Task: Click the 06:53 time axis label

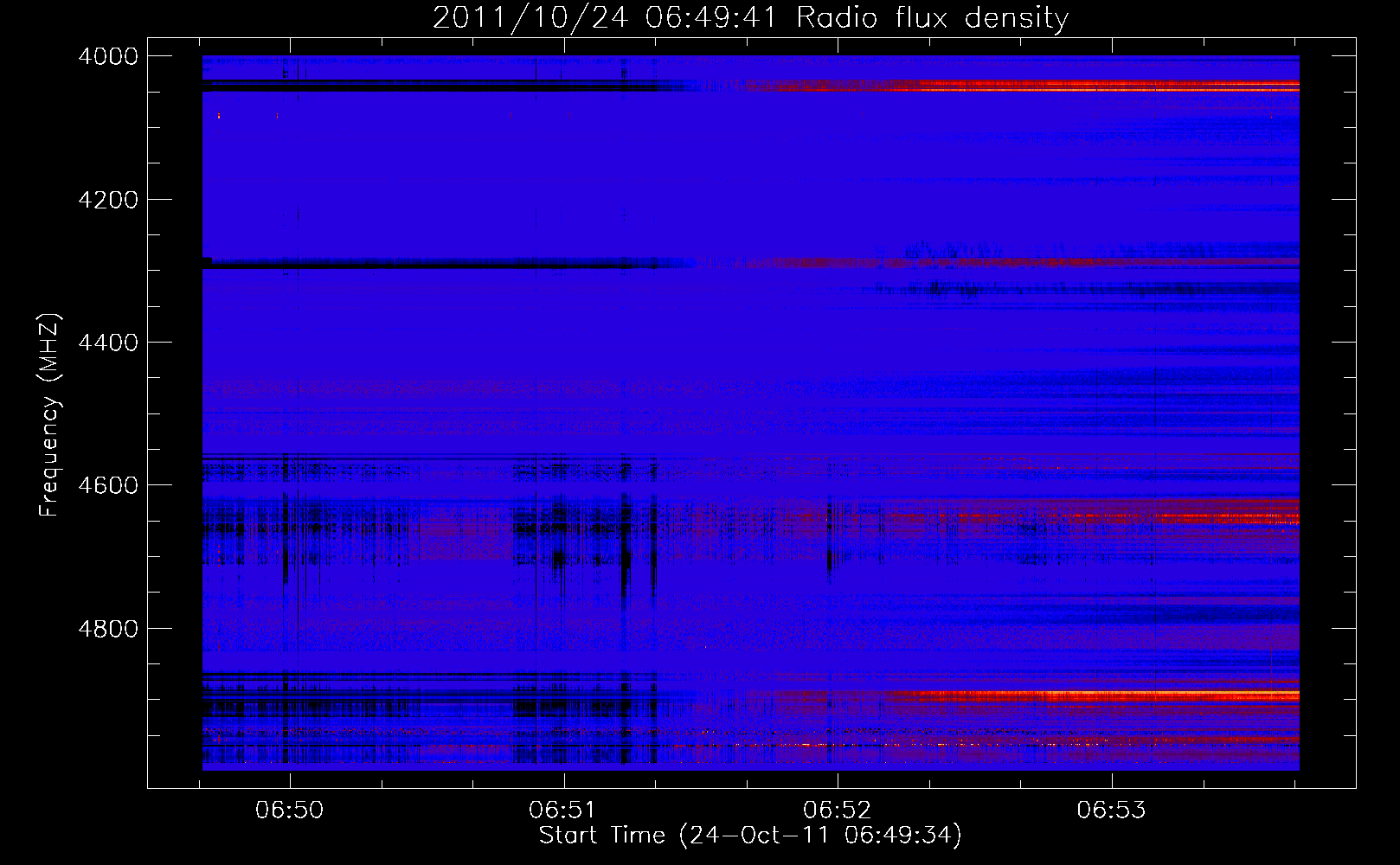Action: click(1111, 810)
